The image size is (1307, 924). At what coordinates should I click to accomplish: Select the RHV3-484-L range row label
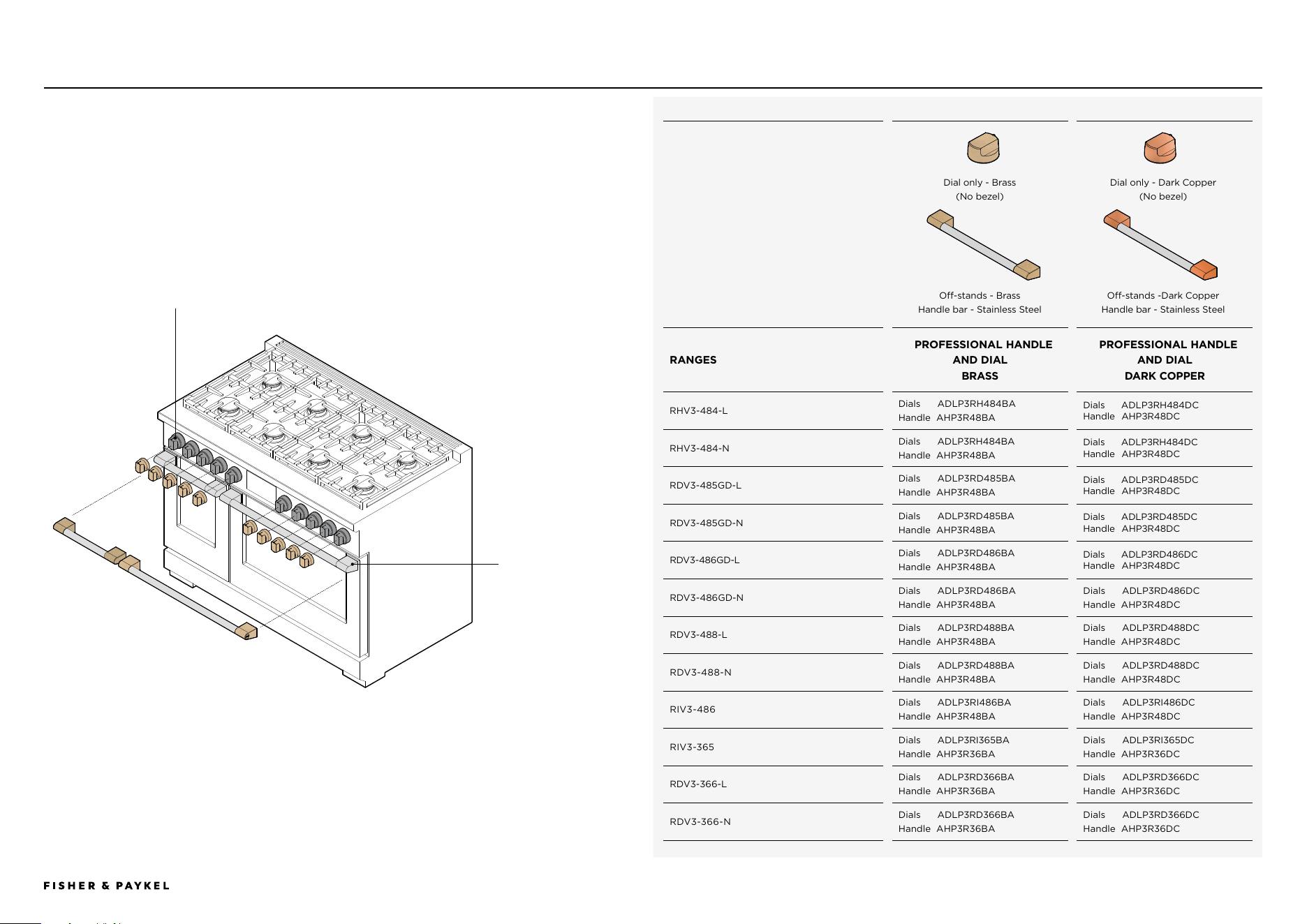point(698,411)
